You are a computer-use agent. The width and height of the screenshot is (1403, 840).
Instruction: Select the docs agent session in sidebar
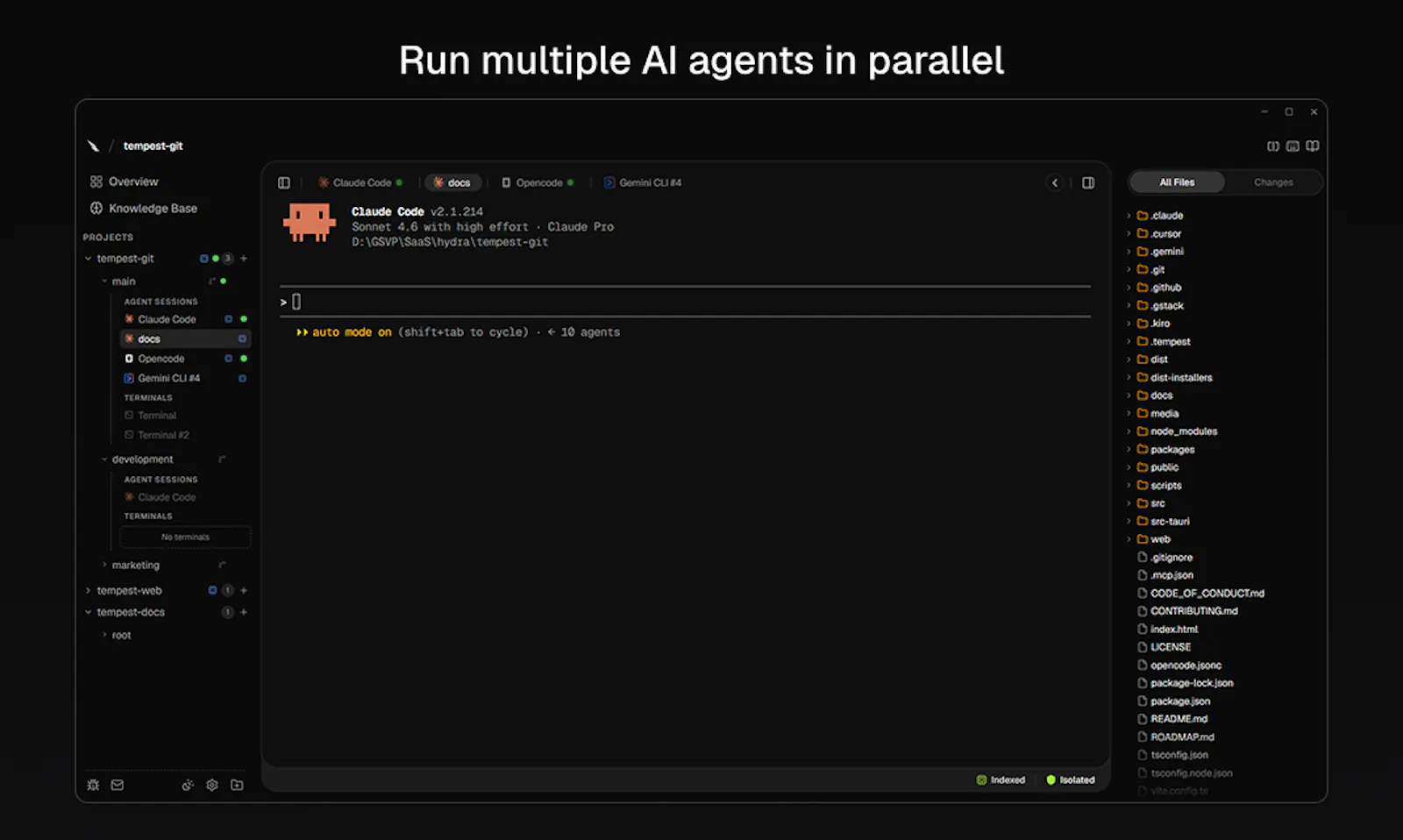pyautogui.click(x=185, y=338)
